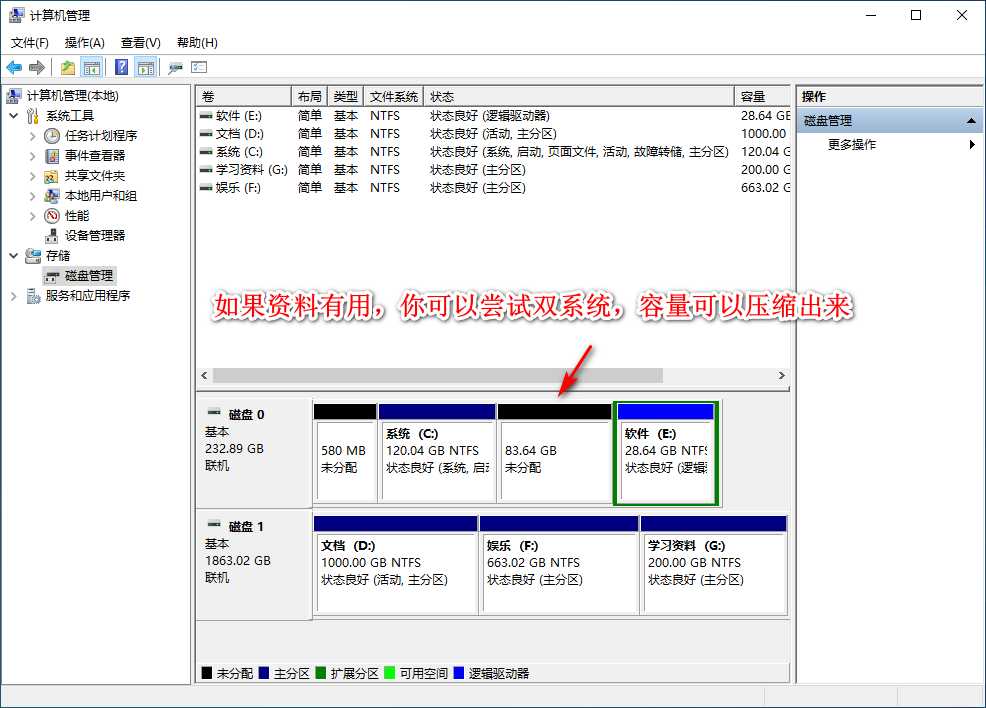Expand the 服务和应用程序 node
The height and width of the screenshot is (708, 986).
coord(14,296)
